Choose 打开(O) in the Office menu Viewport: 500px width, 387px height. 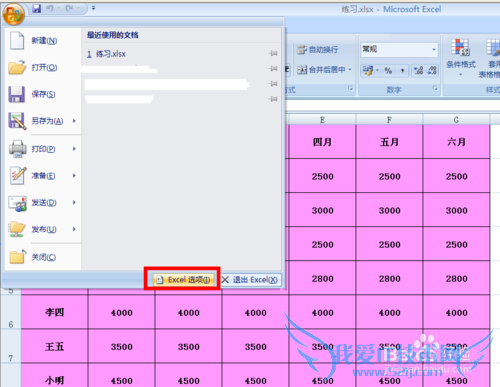[x=43, y=68]
